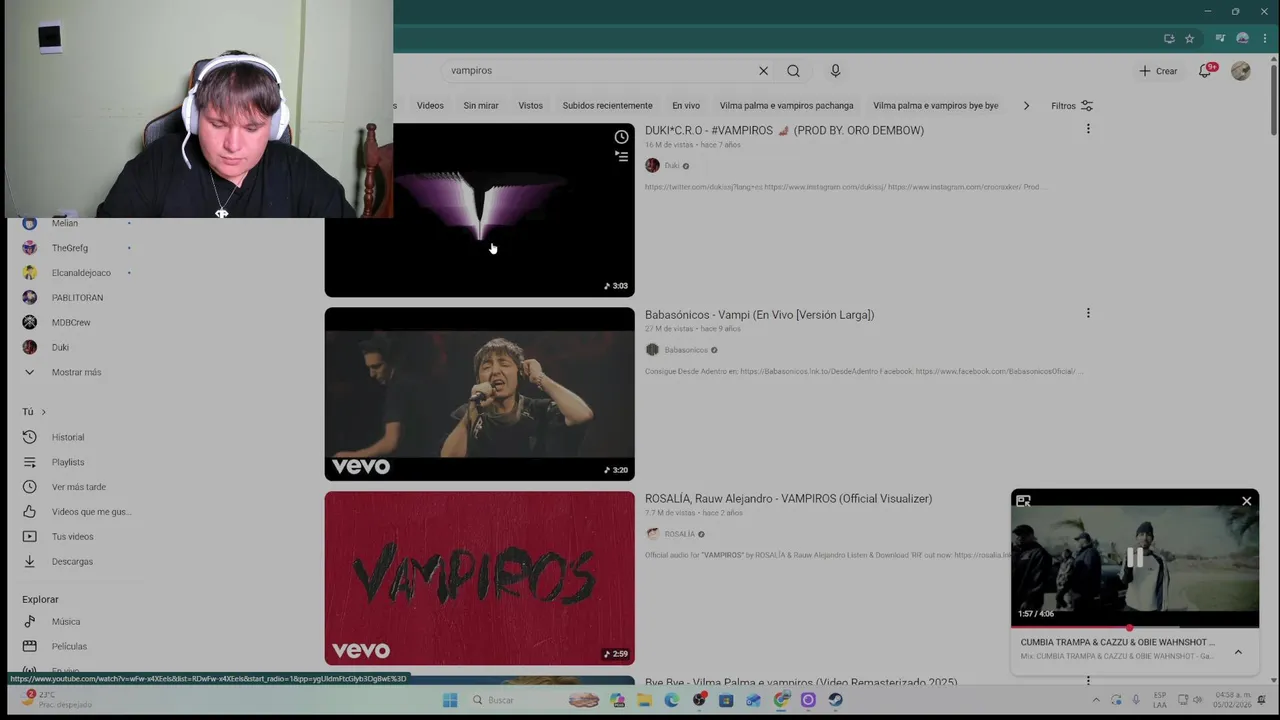Screen dimensions: 1280x720
Task: Start voice search with the microphone icon
Action: (x=835, y=71)
